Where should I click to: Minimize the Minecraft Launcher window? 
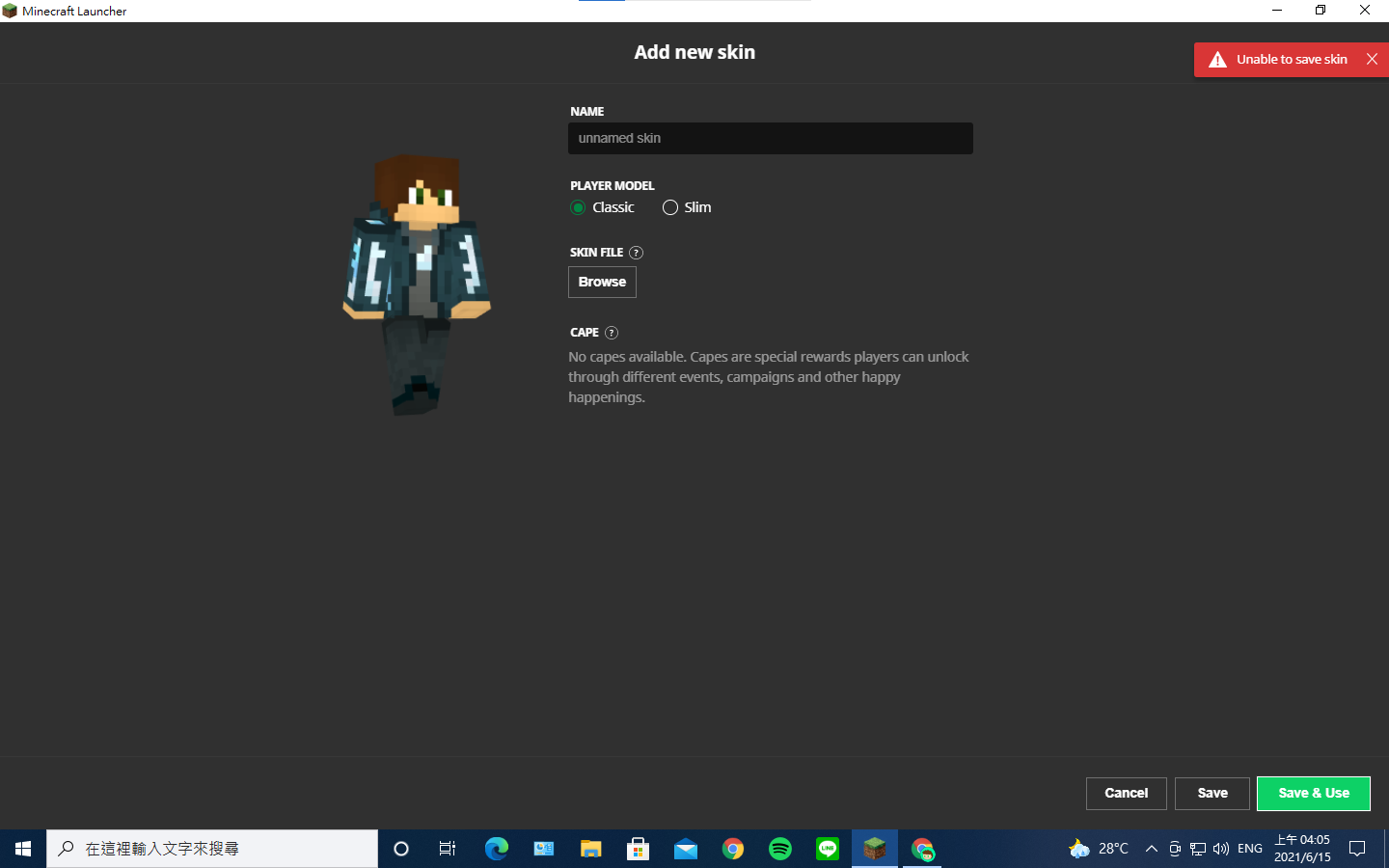[1277, 11]
